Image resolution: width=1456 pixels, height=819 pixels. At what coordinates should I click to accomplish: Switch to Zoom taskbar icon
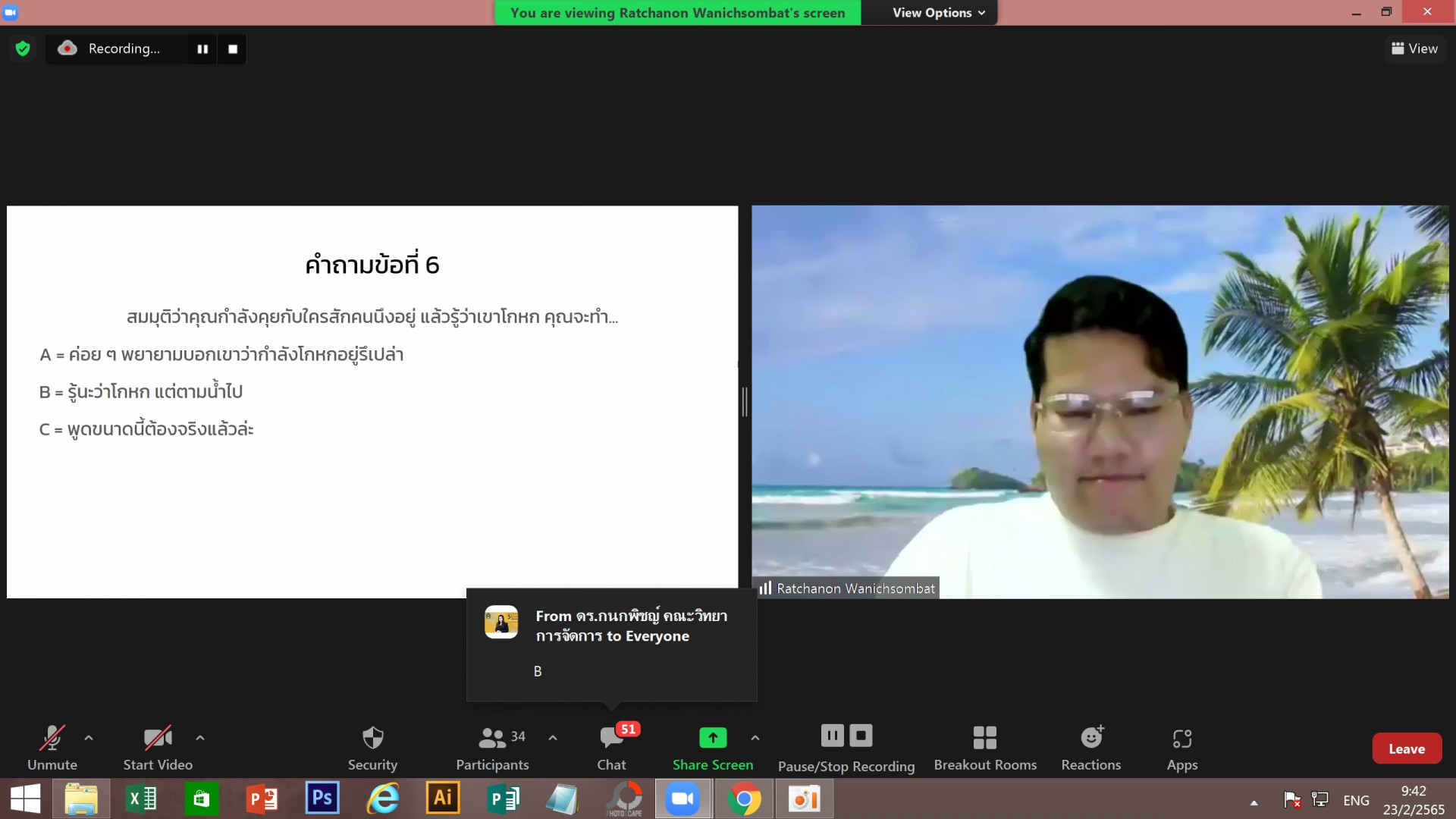tap(683, 799)
